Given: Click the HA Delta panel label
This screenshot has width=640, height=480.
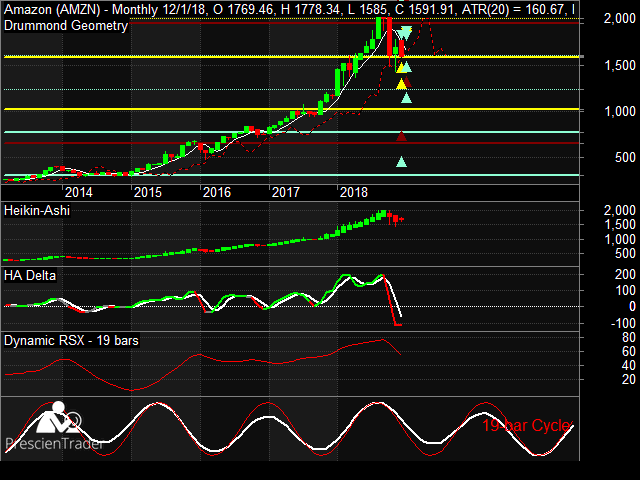Looking at the screenshot, I should (x=30, y=276).
